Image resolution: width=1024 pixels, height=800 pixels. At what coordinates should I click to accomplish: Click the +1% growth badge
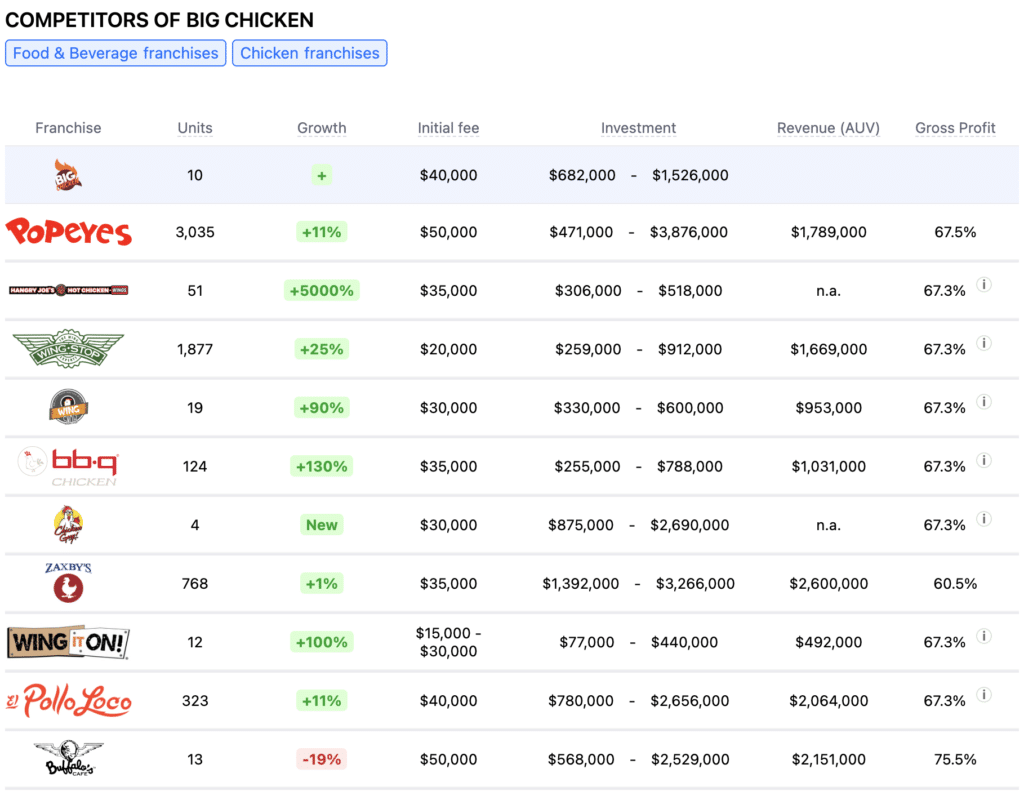(321, 583)
